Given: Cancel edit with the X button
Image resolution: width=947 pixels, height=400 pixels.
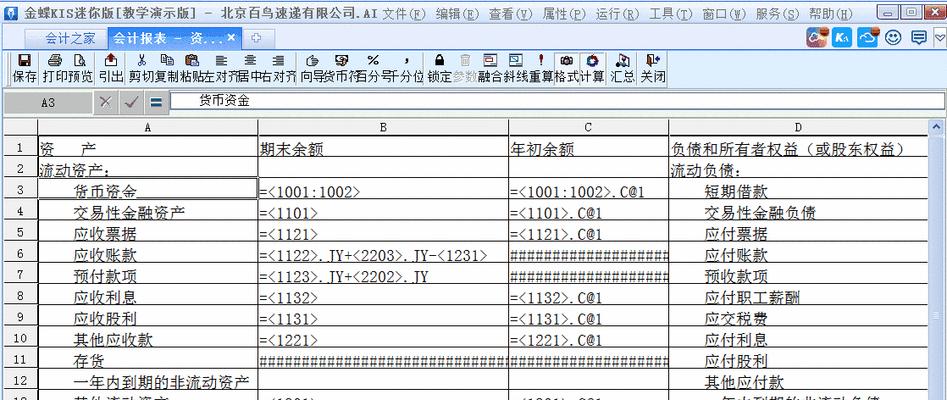Looking at the screenshot, I should pos(106,102).
